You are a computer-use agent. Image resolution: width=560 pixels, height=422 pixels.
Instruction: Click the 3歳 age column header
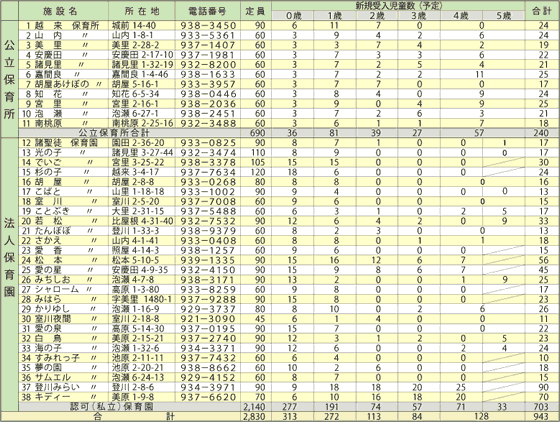[x=419, y=16]
